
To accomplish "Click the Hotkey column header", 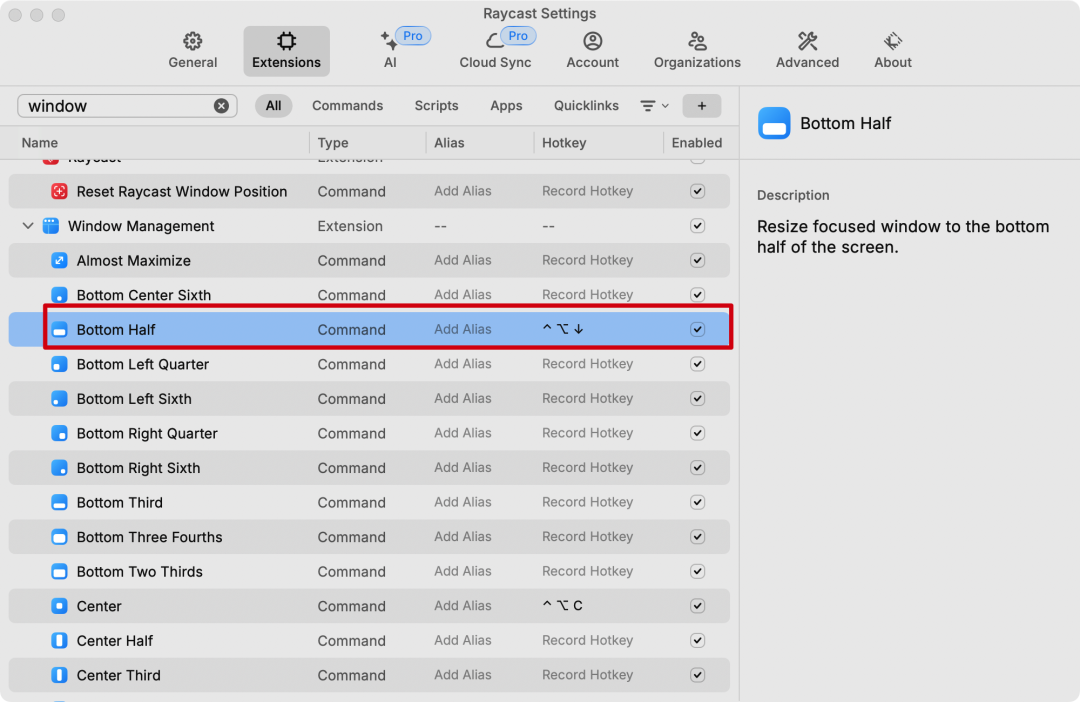I will click(x=563, y=143).
